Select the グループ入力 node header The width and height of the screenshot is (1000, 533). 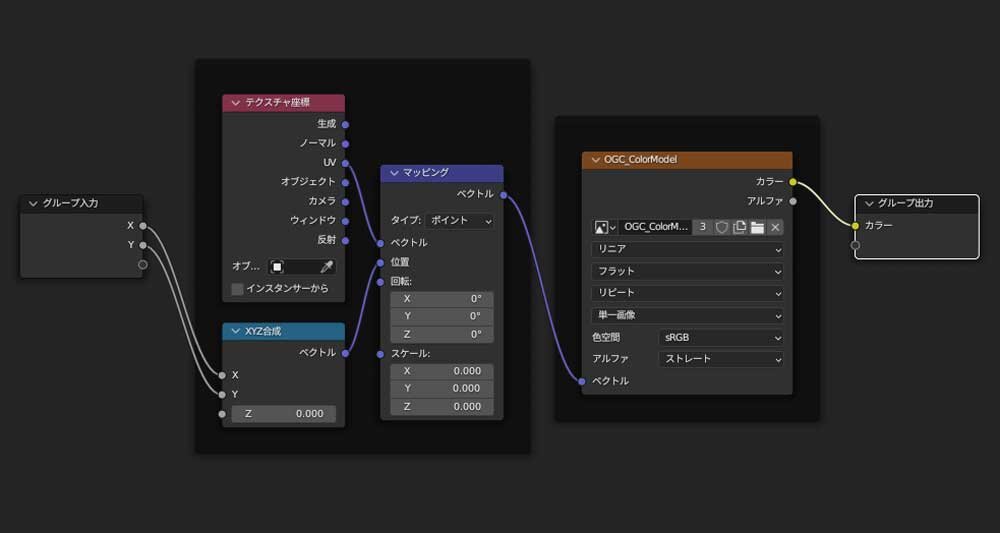[x=82, y=203]
